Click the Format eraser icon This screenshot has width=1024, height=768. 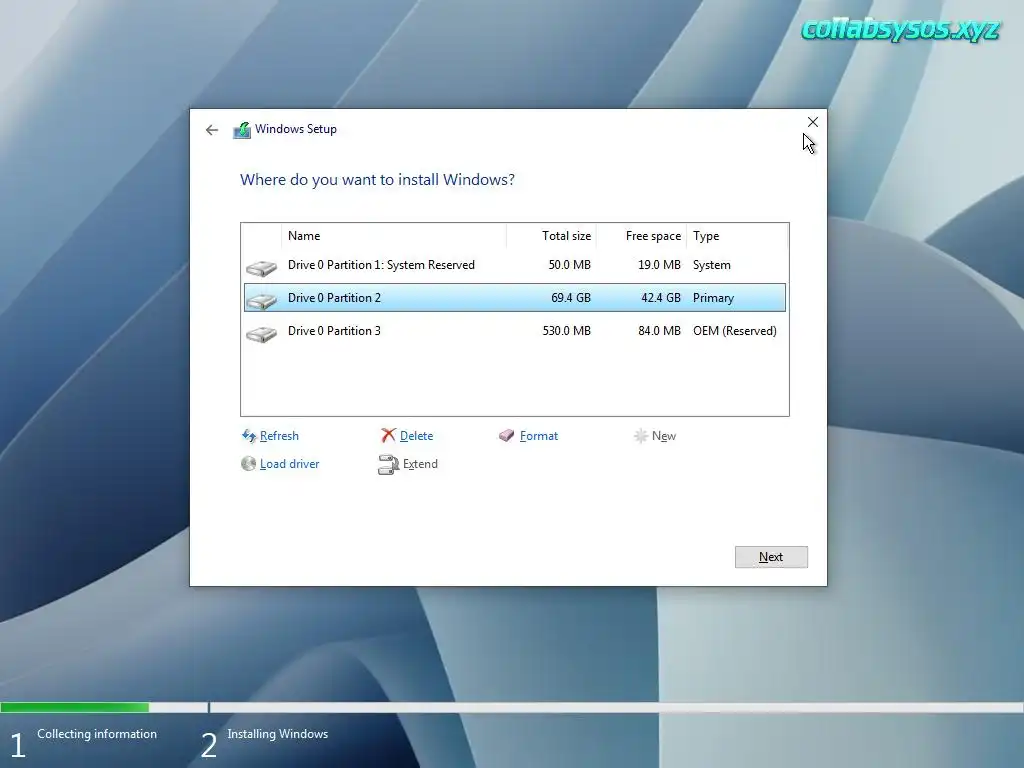point(507,436)
